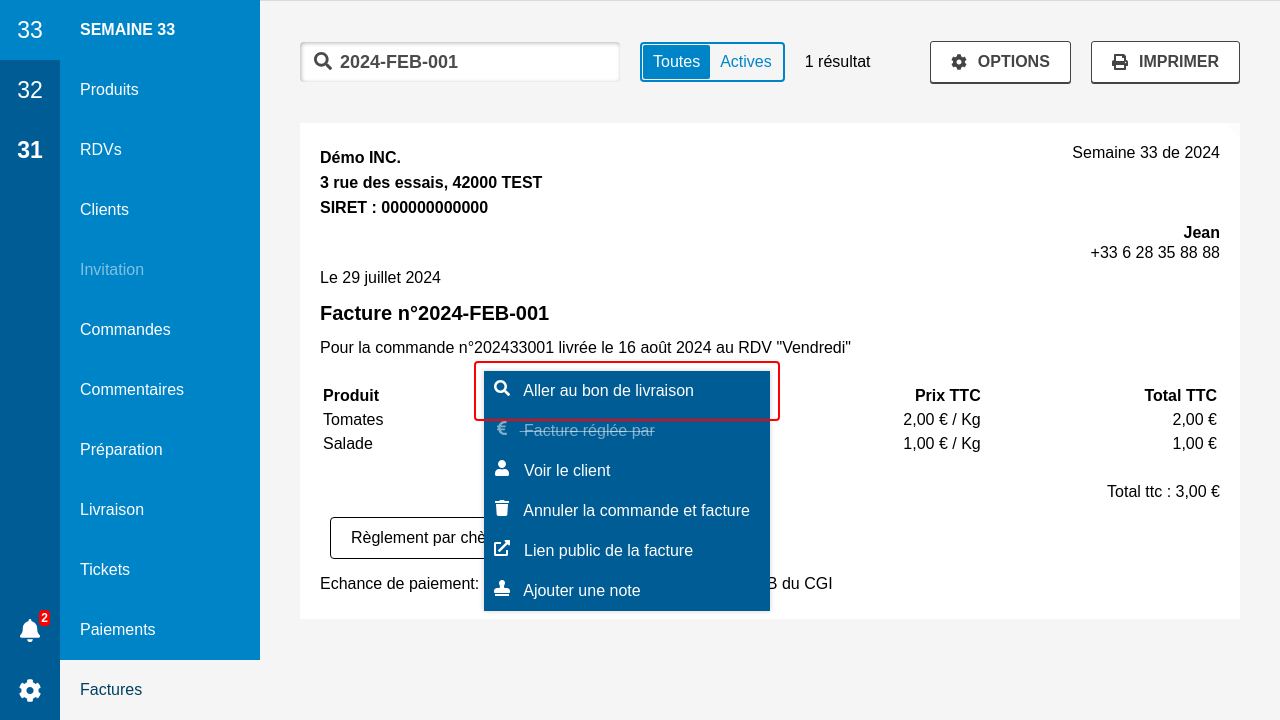This screenshot has height=720, width=1280.
Task: Open settings via the gear icon
Action: point(30,690)
